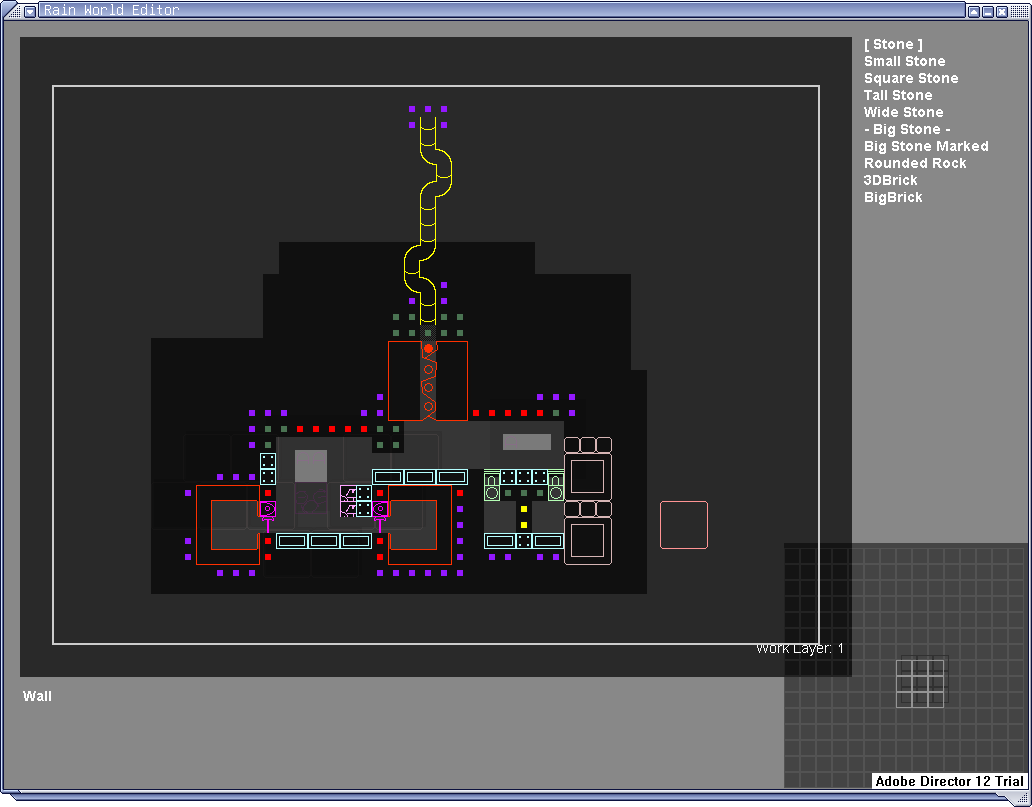The image size is (1032, 807).
Task: Open the [ Stone ] category selector
Action: click(892, 44)
